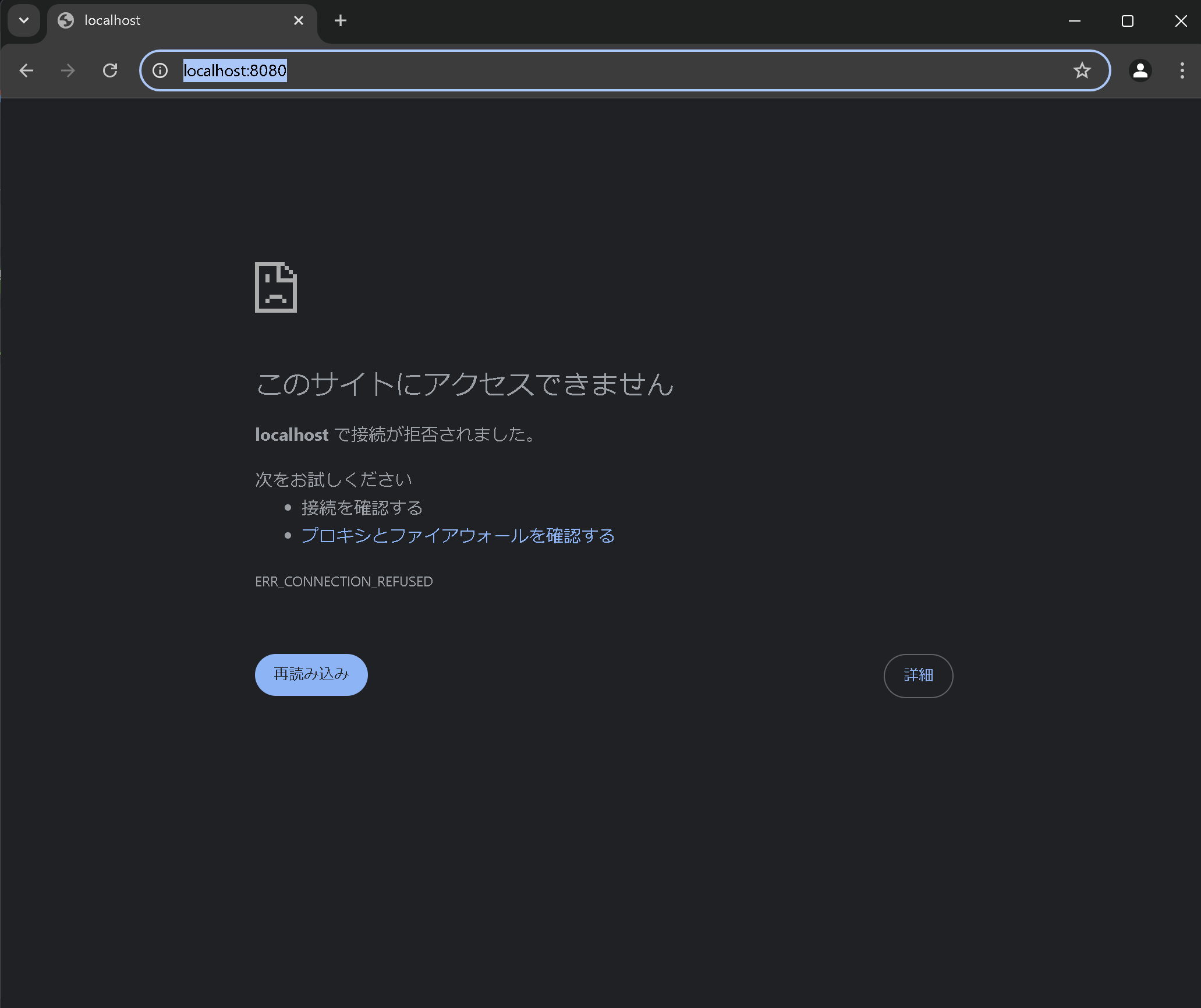Click the 再読み込み reload button
This screenshot has height=1008, width=1201.
[x=311, y=674]
